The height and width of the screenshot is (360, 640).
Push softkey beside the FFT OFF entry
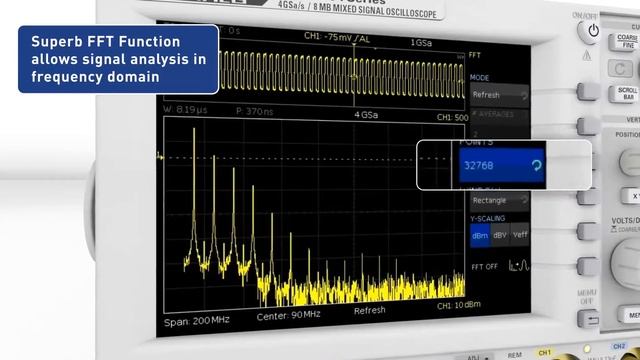pos(588,266)
